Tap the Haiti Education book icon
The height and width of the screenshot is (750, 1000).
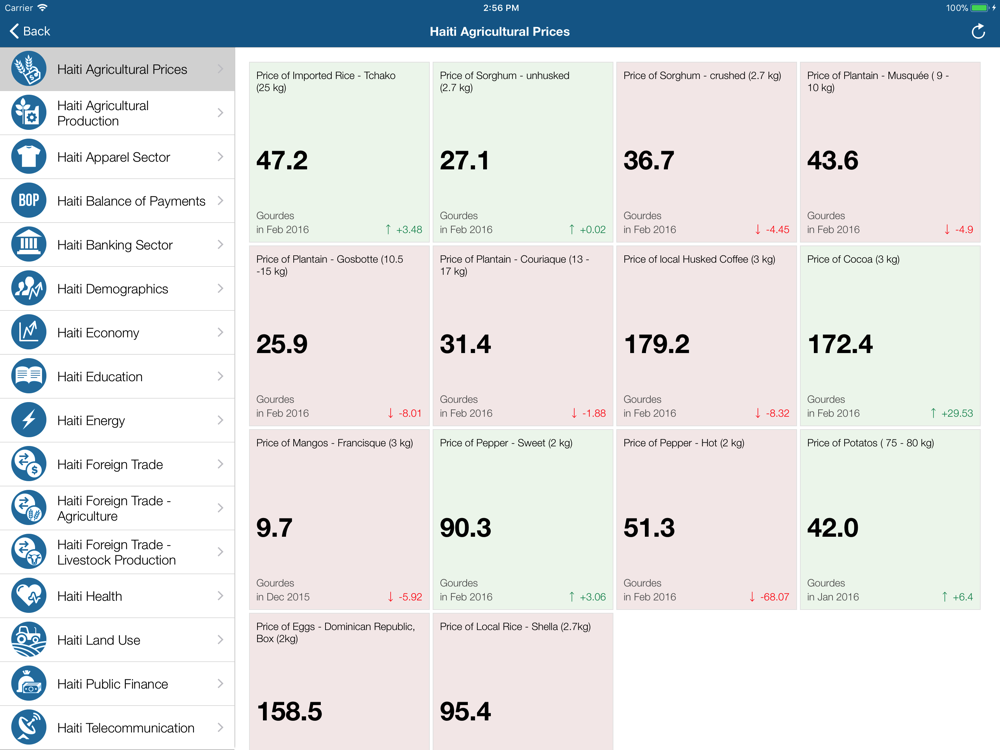point(29,377)
